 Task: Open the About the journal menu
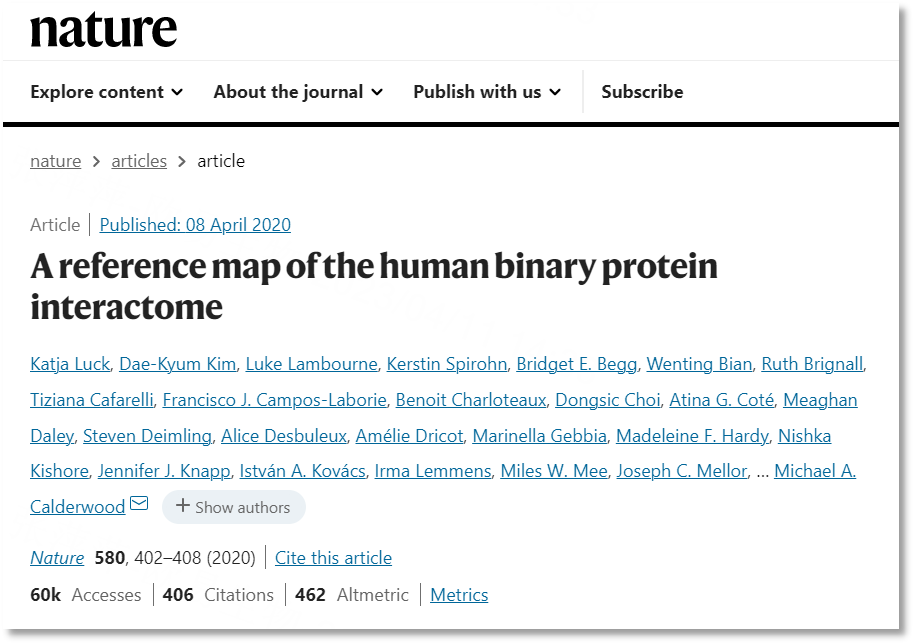[x=299, y=92]
